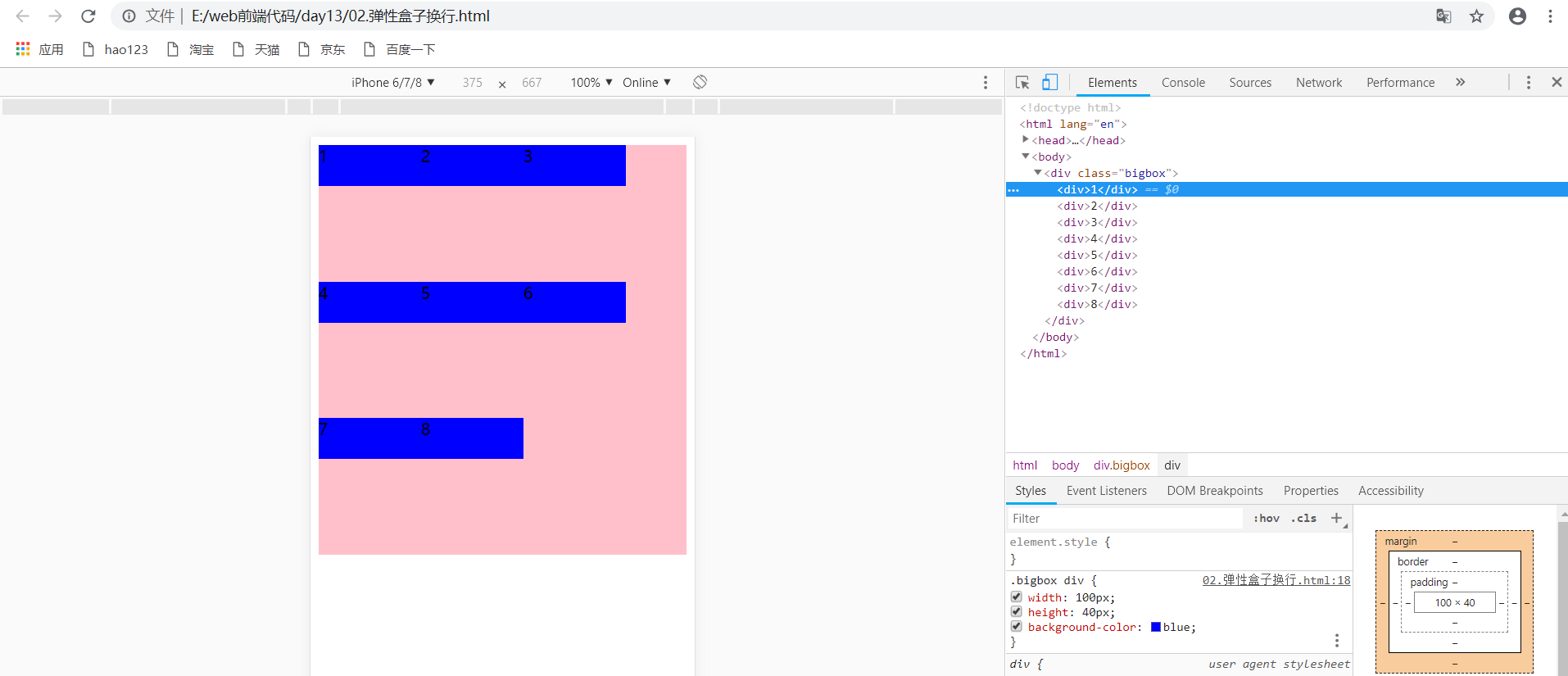Open the Online network throttling dropdown
Screen dimensions: 1568x676
coord(646,83)
